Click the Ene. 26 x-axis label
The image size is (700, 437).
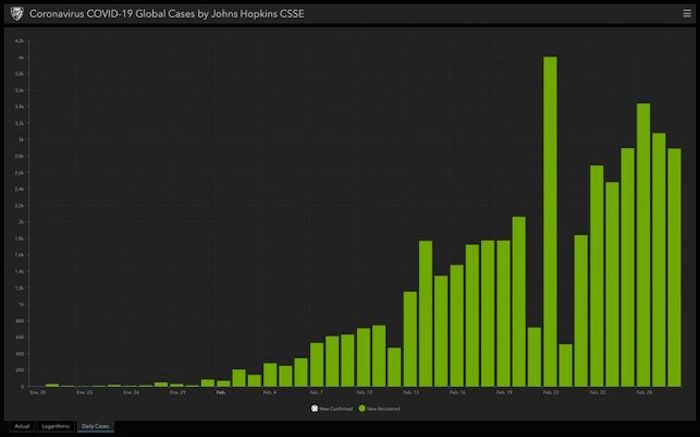coord(130,393)
